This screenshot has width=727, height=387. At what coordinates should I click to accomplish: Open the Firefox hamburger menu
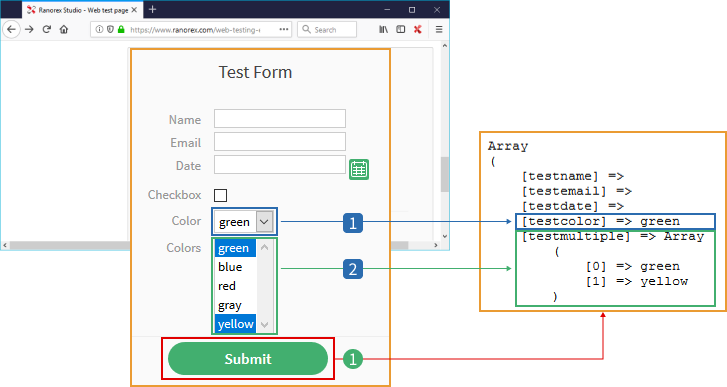(439, 29)
